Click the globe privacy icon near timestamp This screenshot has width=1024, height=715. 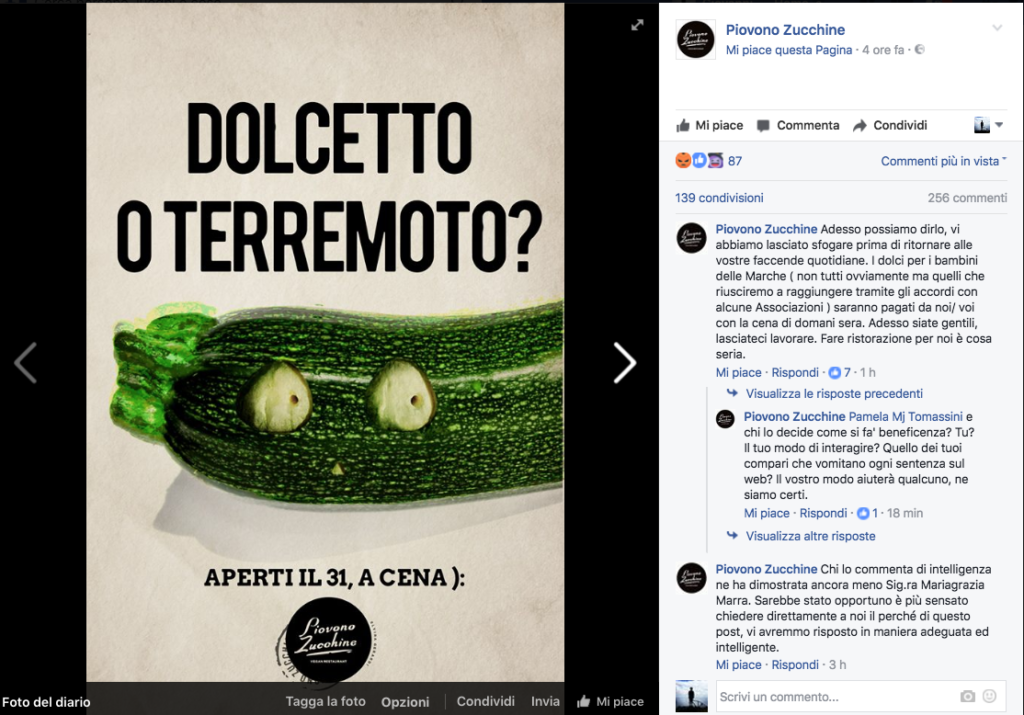click(920, 50)
